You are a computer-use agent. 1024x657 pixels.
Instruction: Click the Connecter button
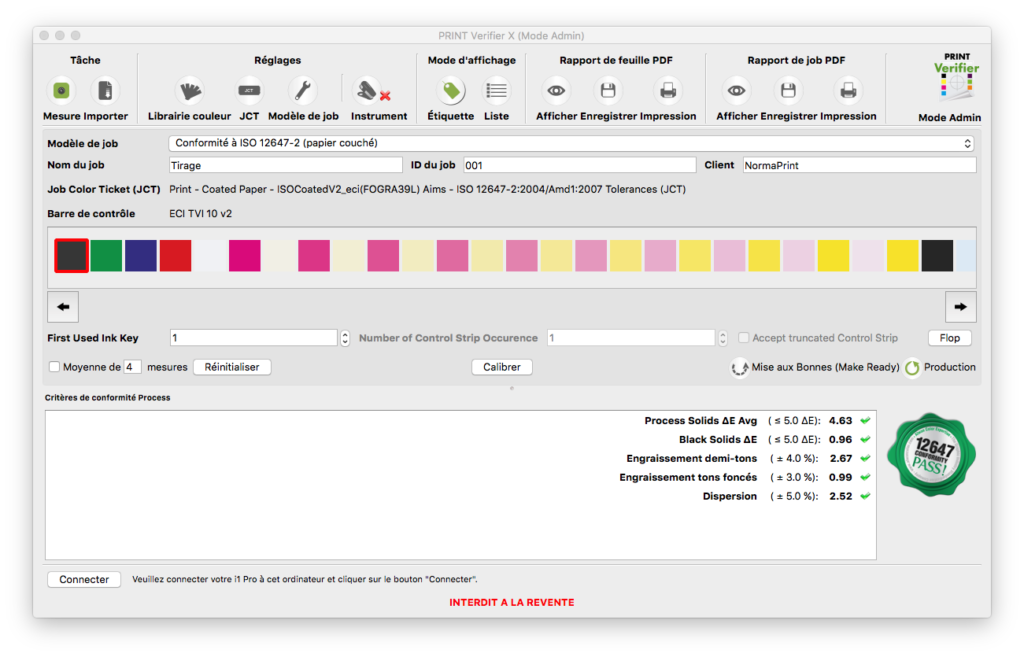pyautogui.click(x=84, y=579)
